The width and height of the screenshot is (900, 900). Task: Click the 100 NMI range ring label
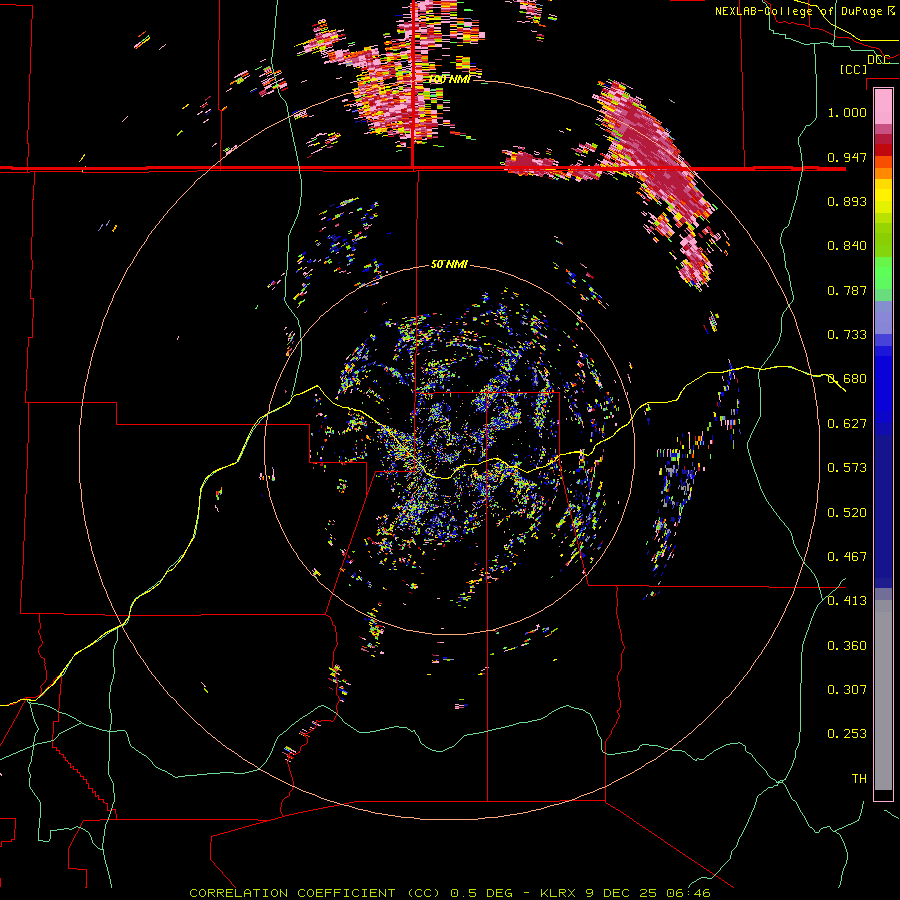click(x=449, y=79)
